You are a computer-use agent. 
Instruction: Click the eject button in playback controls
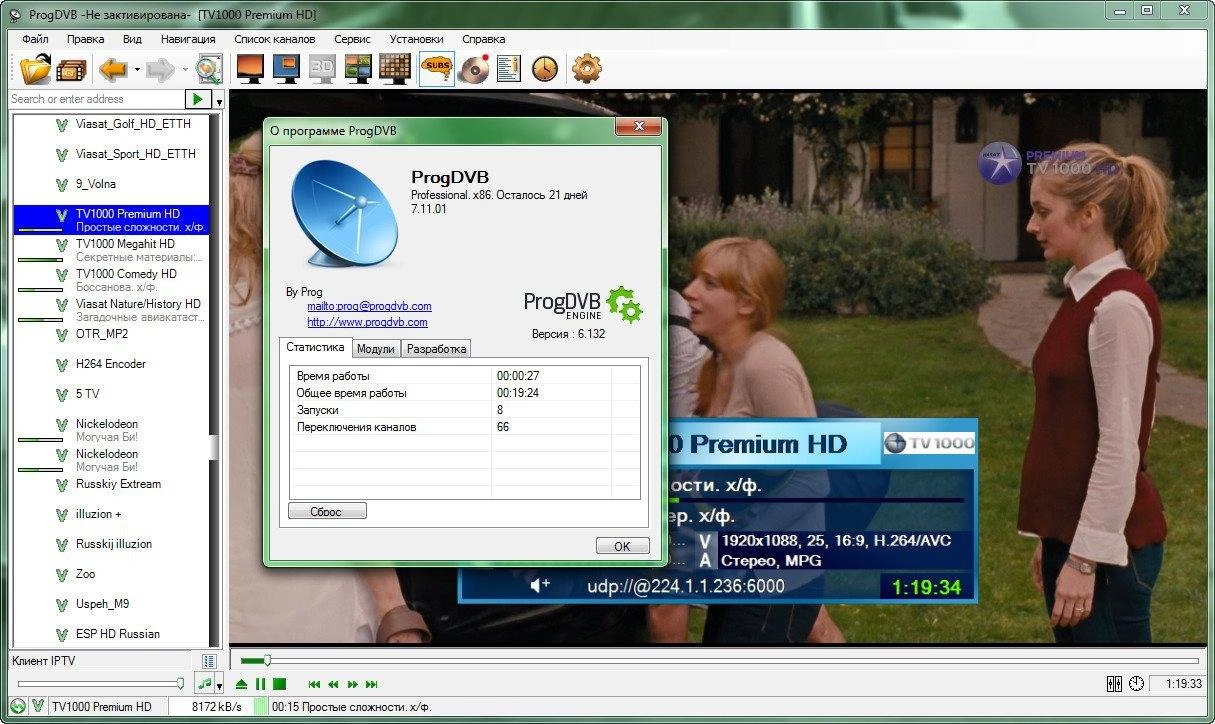(x=241, y=684)
